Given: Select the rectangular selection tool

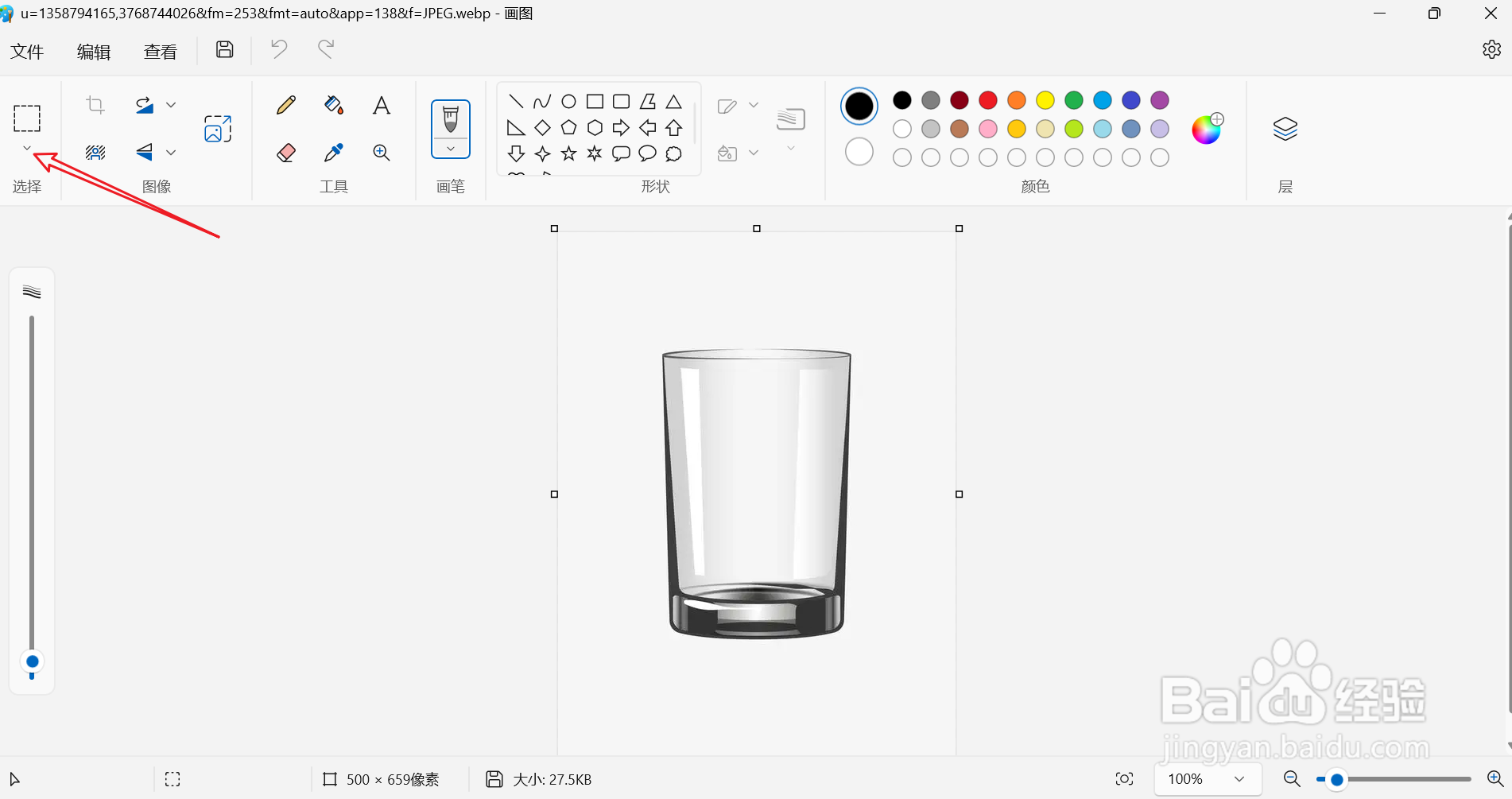Looking at the screenshot, I should click(x=27, y=118).
